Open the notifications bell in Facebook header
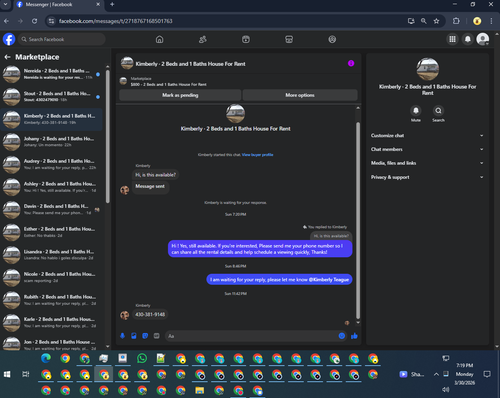This screenshot has width=500, height=398. [468, 39]
